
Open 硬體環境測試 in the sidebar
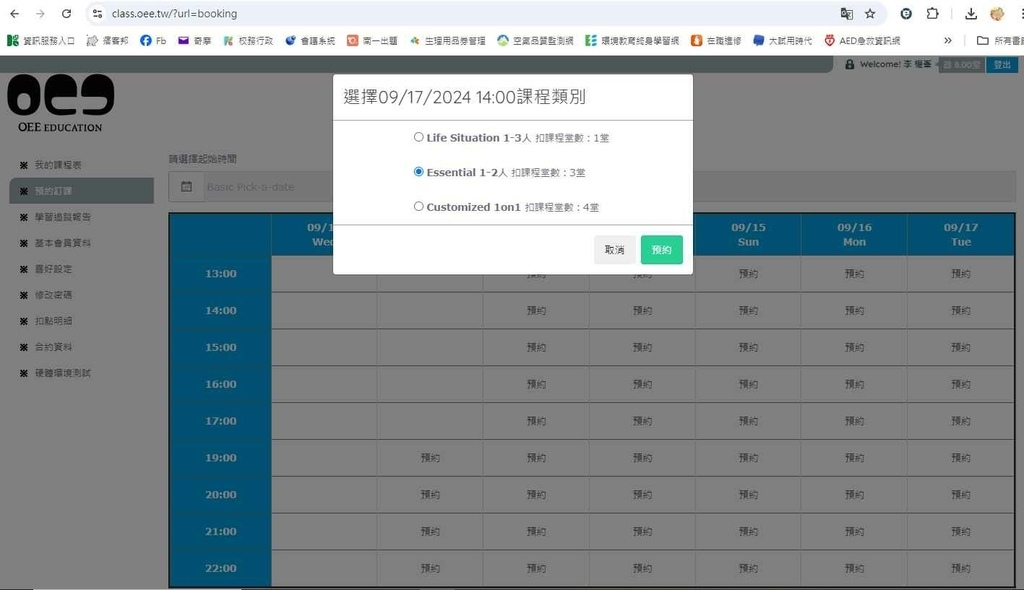click(x=63, y=373)
